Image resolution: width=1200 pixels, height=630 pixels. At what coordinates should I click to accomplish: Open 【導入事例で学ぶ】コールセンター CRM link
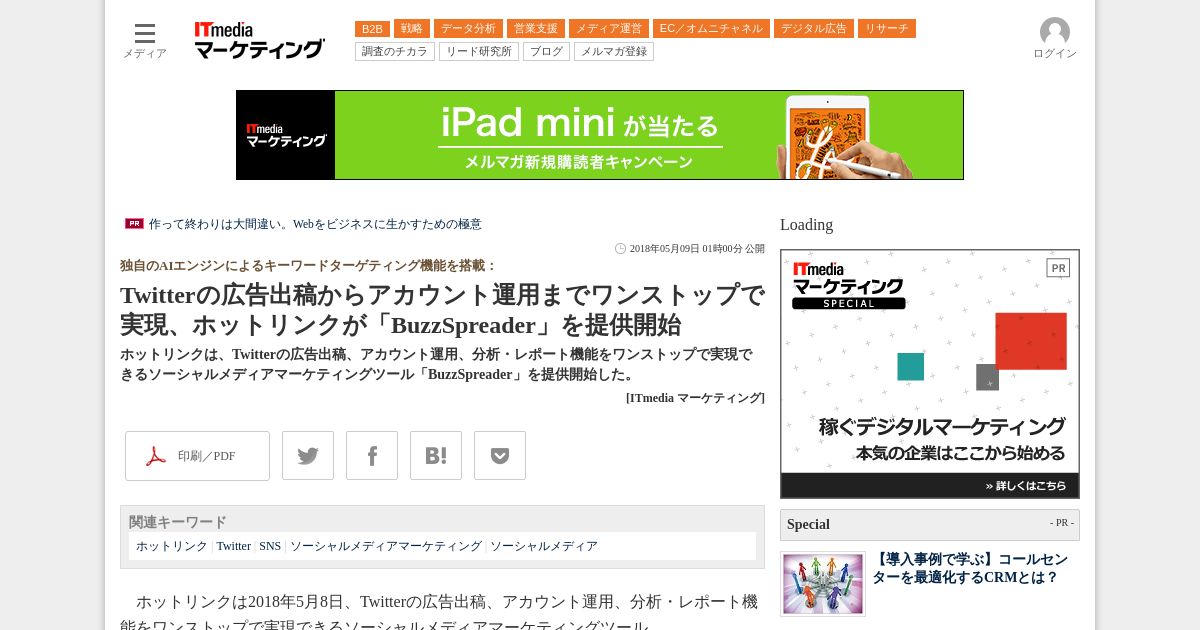click(970, 569)
